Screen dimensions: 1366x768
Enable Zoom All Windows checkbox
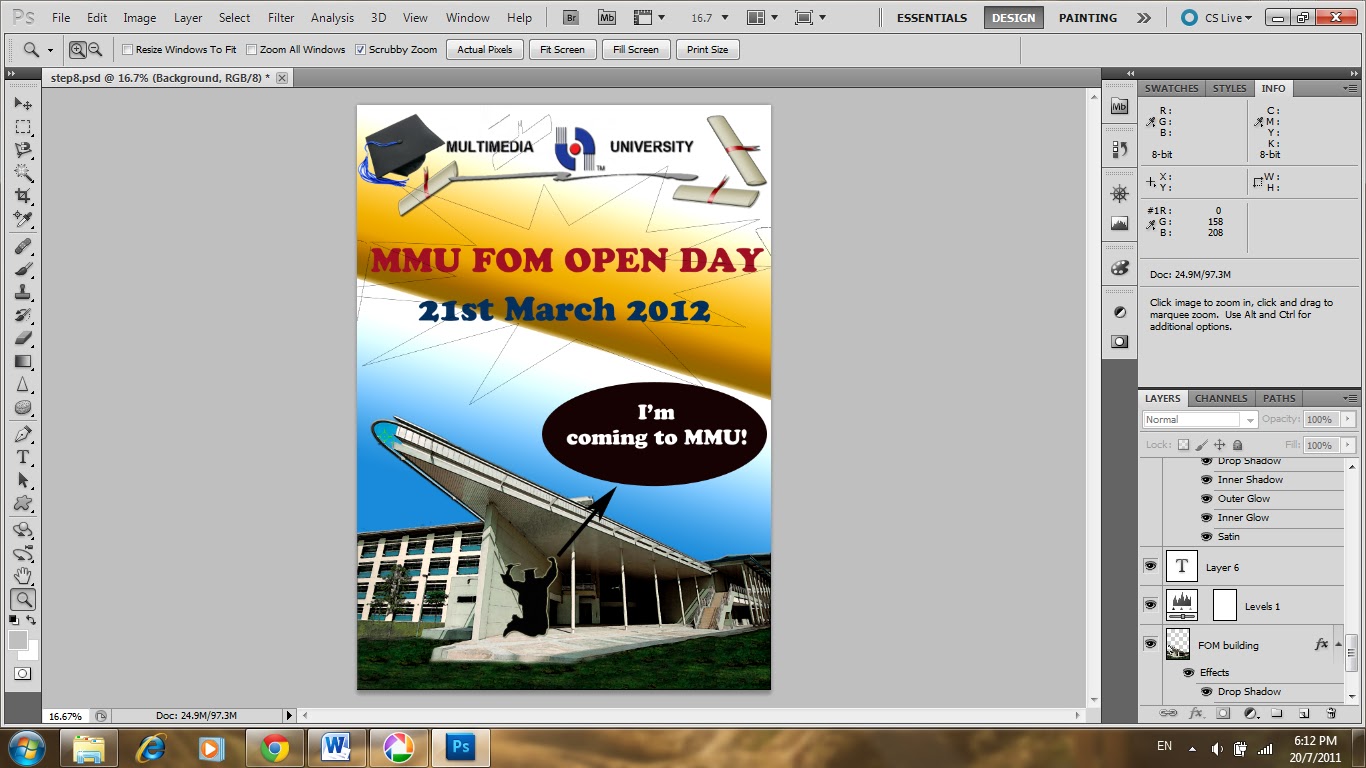tap(252, 49)
